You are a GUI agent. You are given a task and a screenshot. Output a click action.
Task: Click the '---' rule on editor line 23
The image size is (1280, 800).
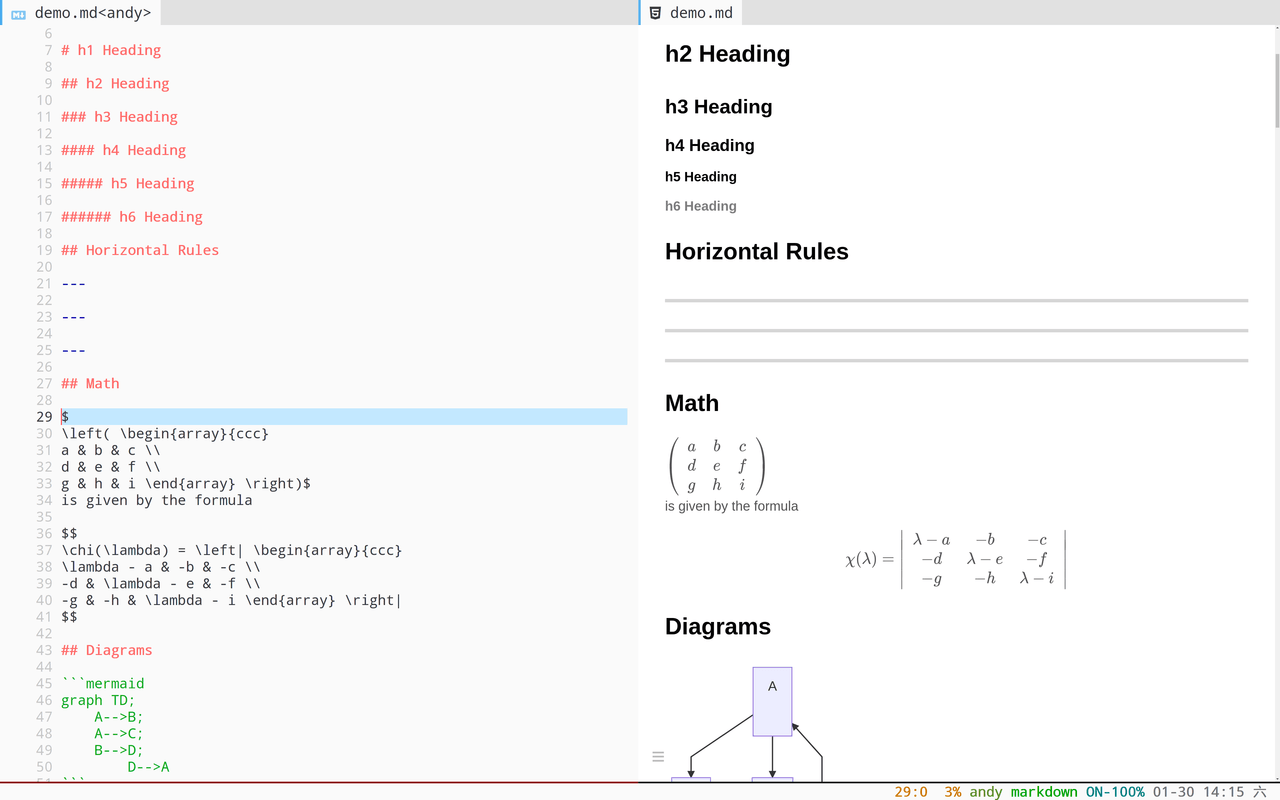point(73,317)
